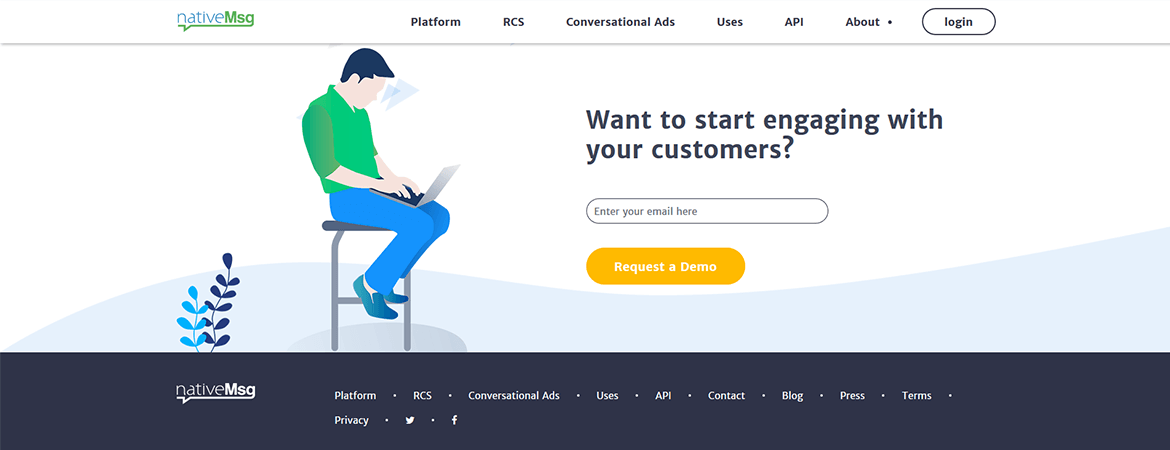View Privacy link in footer
The width and height of the screenshot is (1170, 450).
click(351, 420)
